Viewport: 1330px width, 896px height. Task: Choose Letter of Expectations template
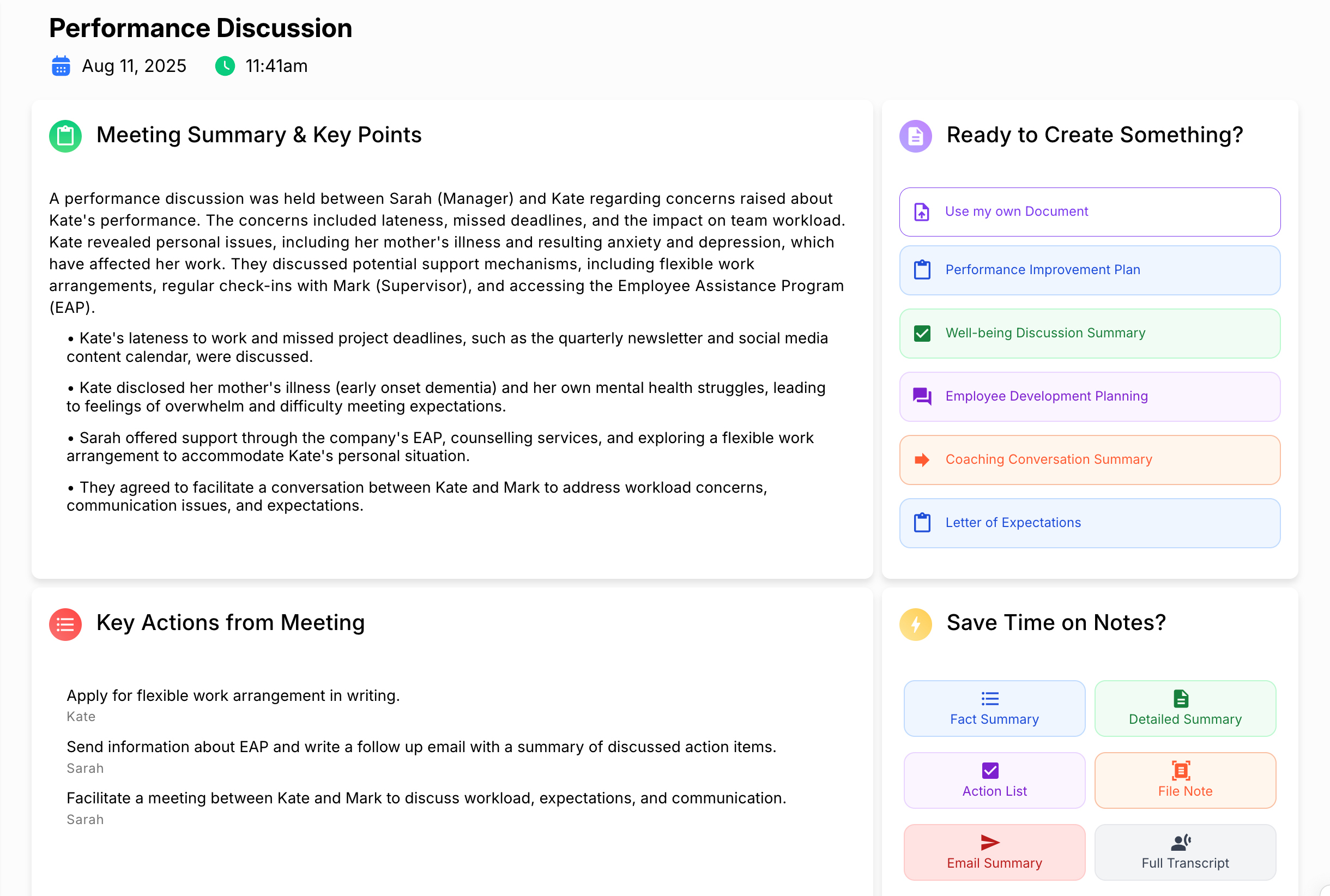(1089, 523)
